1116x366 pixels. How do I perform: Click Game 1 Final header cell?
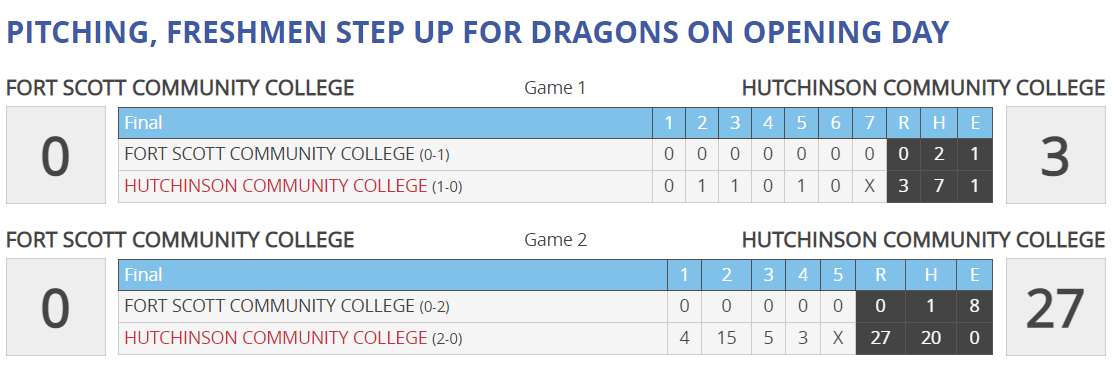pos(386,123)
